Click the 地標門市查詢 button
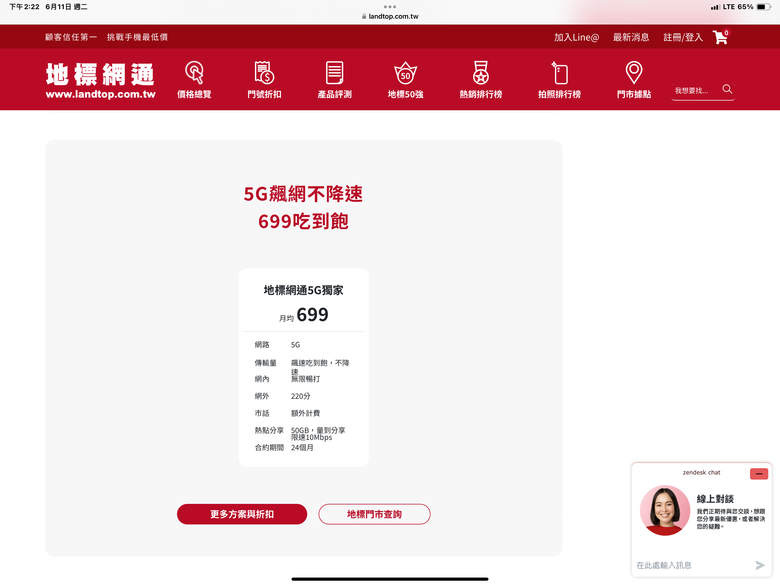The height and width of the screenshot is (585, 780). click(x=374, y=514)
